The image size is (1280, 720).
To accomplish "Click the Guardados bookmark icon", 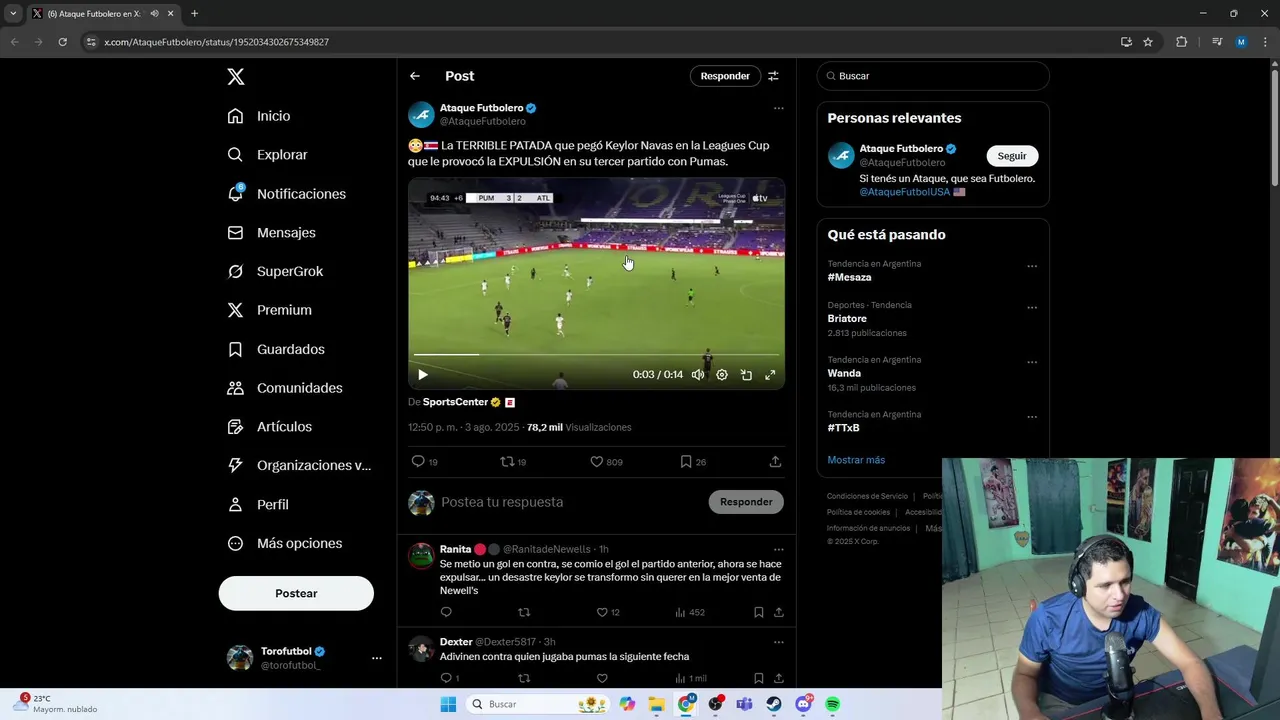I will (235, 349).
